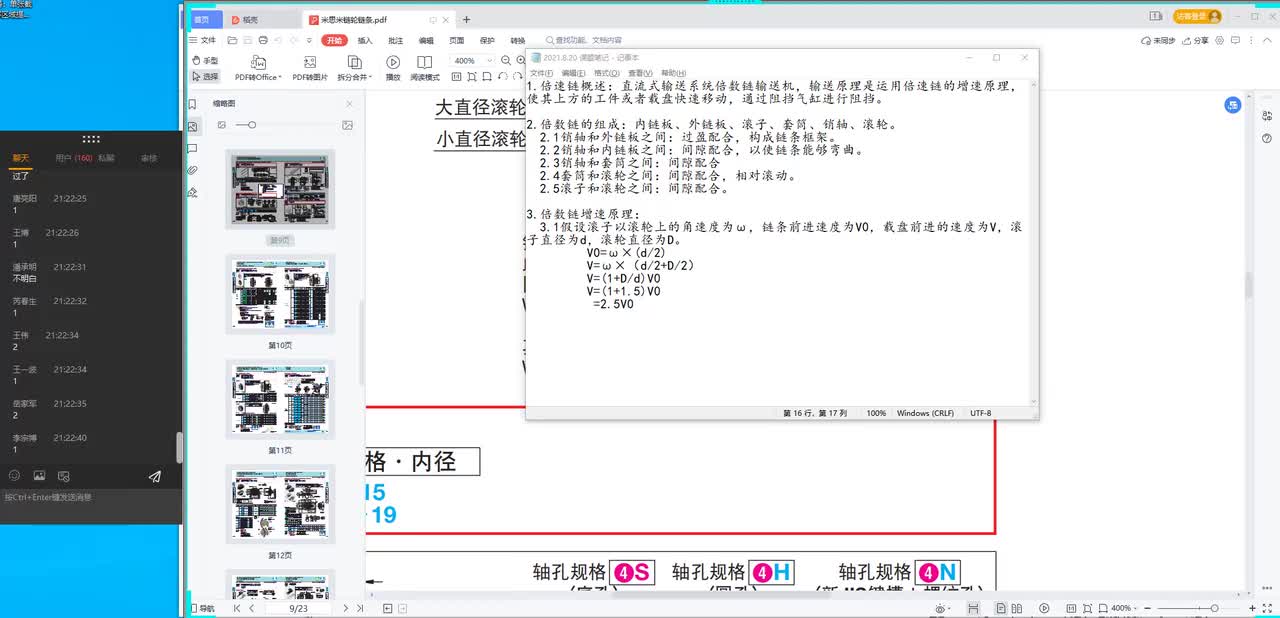Switch to the 用户 (160) tab
This screenshot has height=618, width=1280.
click(x=74, y=158)
